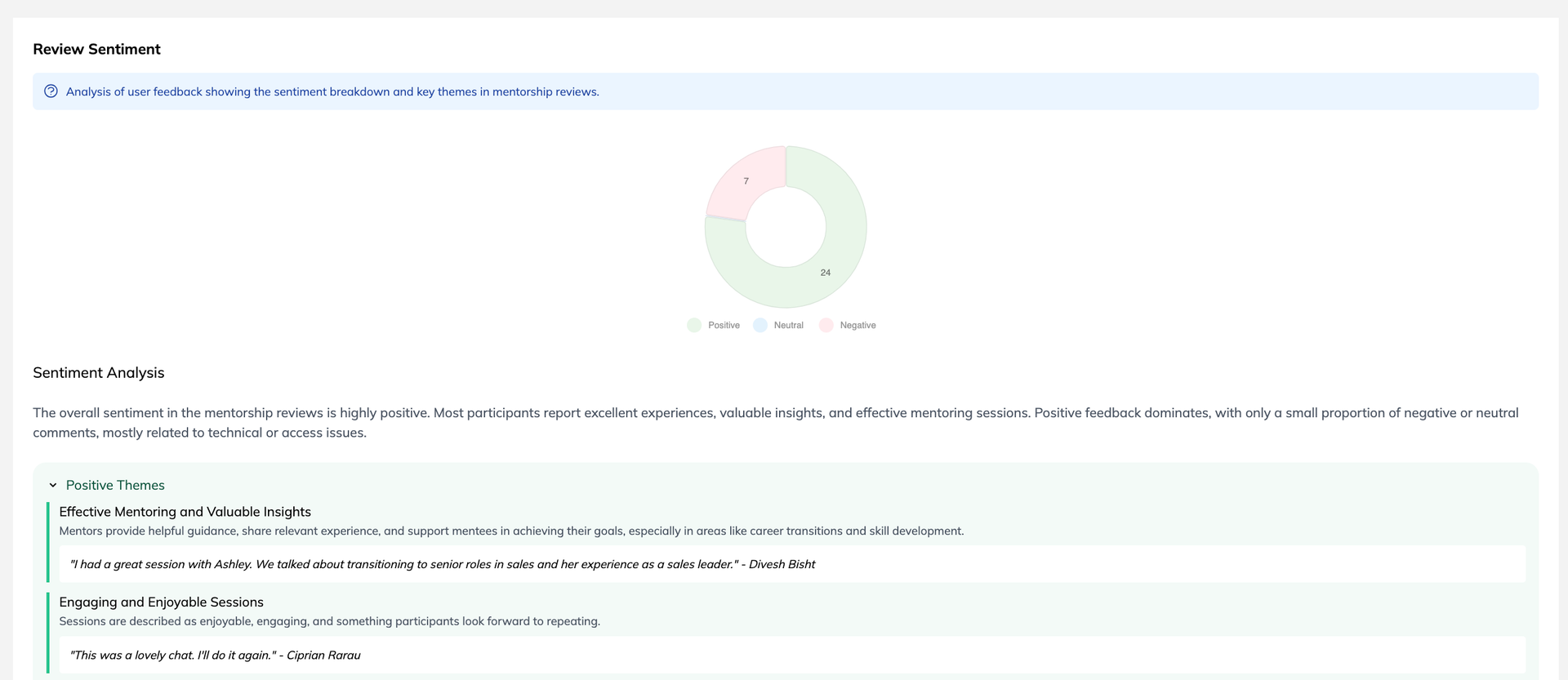Toggle the Negative legend swatch

click(826, 325)
